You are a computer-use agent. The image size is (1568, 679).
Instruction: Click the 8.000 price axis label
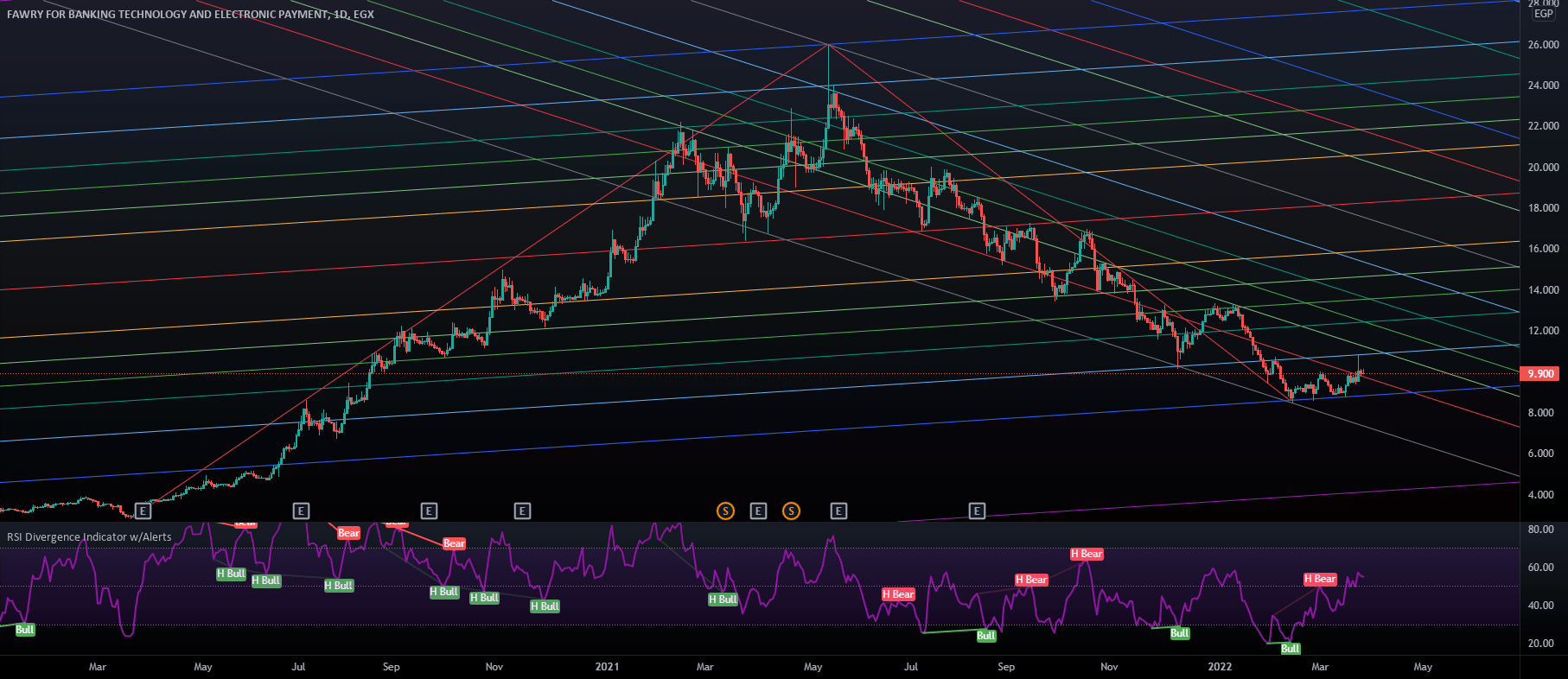coord(1541,413)
